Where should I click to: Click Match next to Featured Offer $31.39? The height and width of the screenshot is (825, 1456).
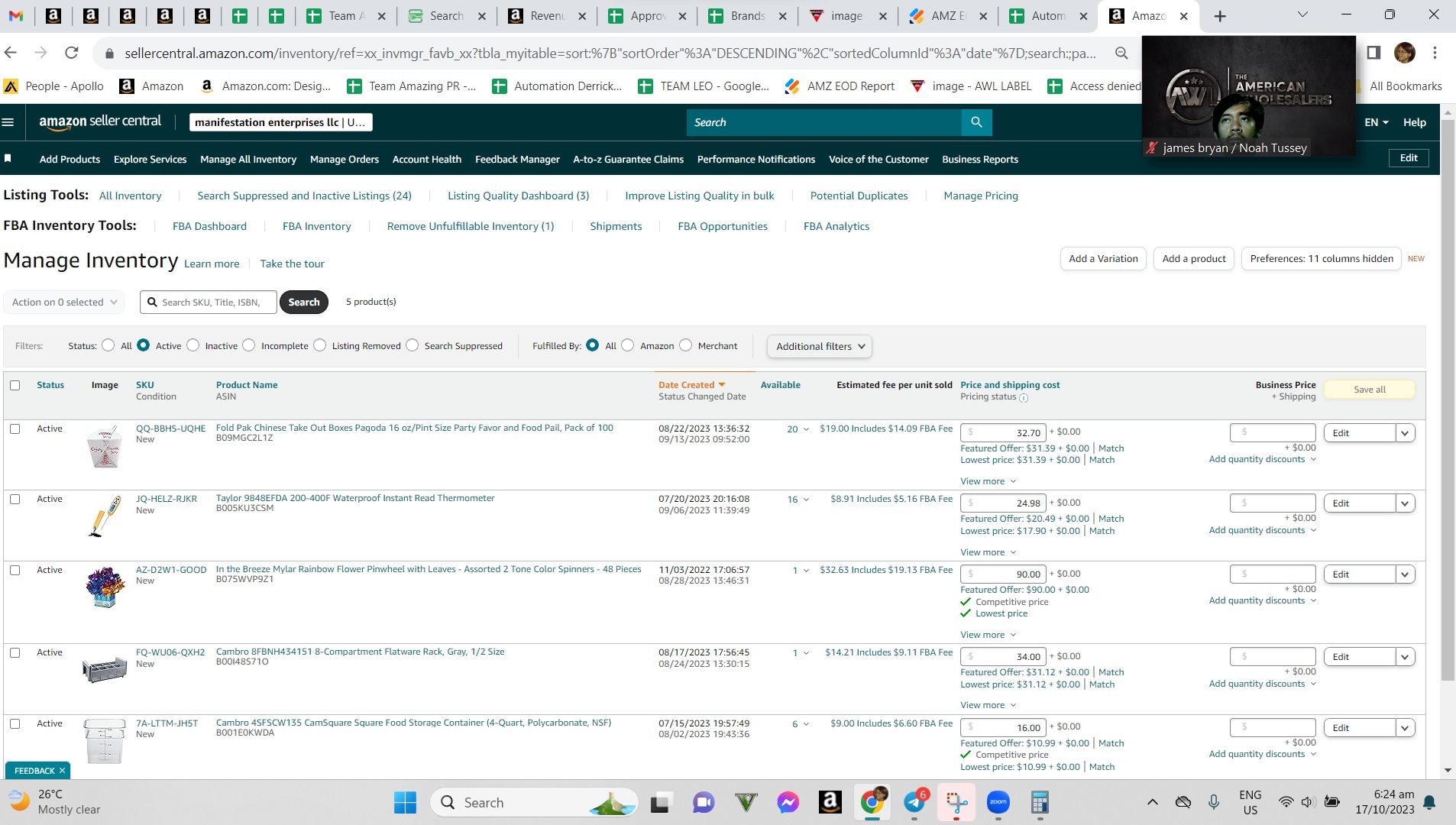1111,448
